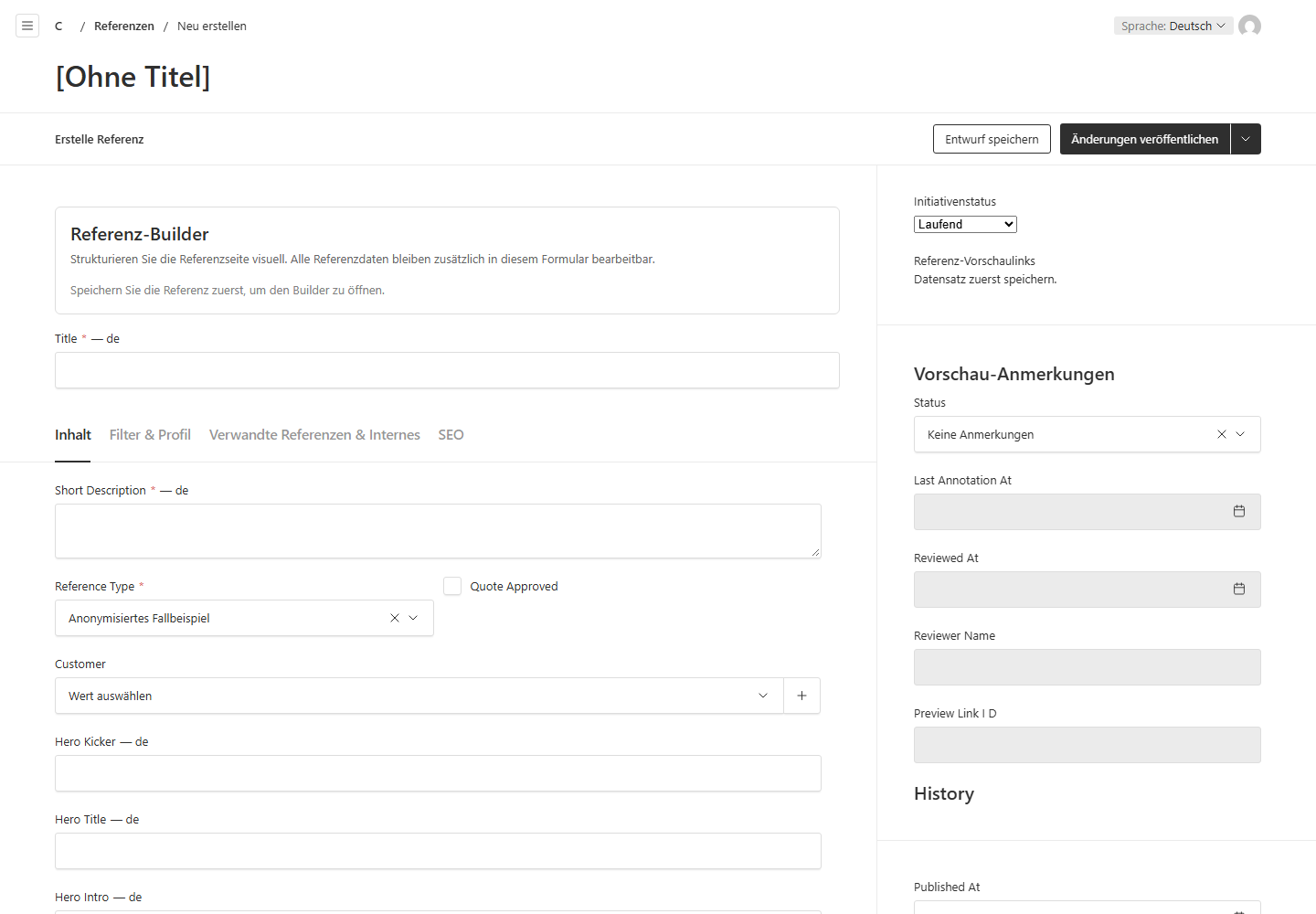1316x914 pixels.
Task: Open the hamburger navigation menu
Action: pyautogui.click(x=27, y=26)
